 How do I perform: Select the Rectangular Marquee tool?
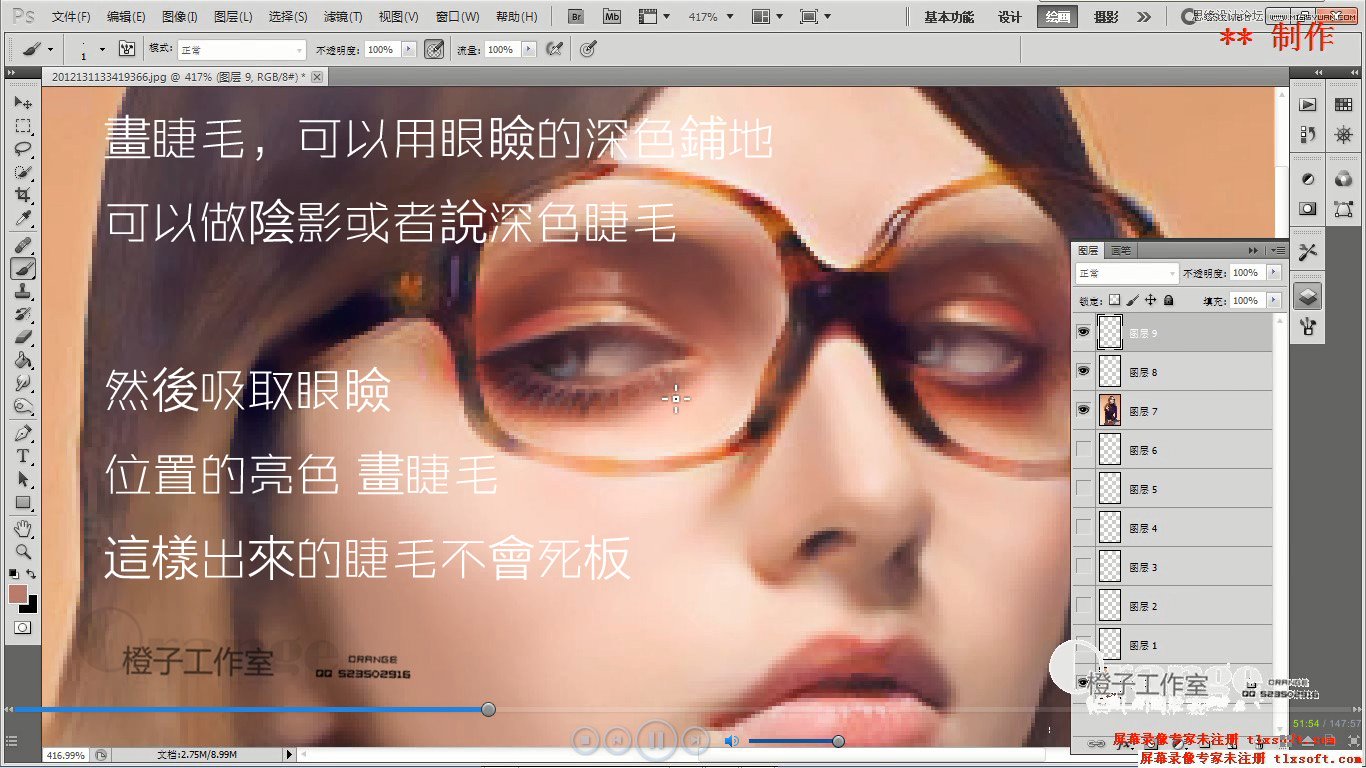pos(23,126)
